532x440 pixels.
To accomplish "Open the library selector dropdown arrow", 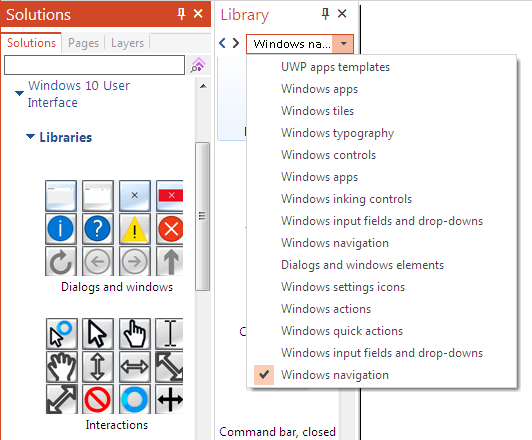I will 343,44.
